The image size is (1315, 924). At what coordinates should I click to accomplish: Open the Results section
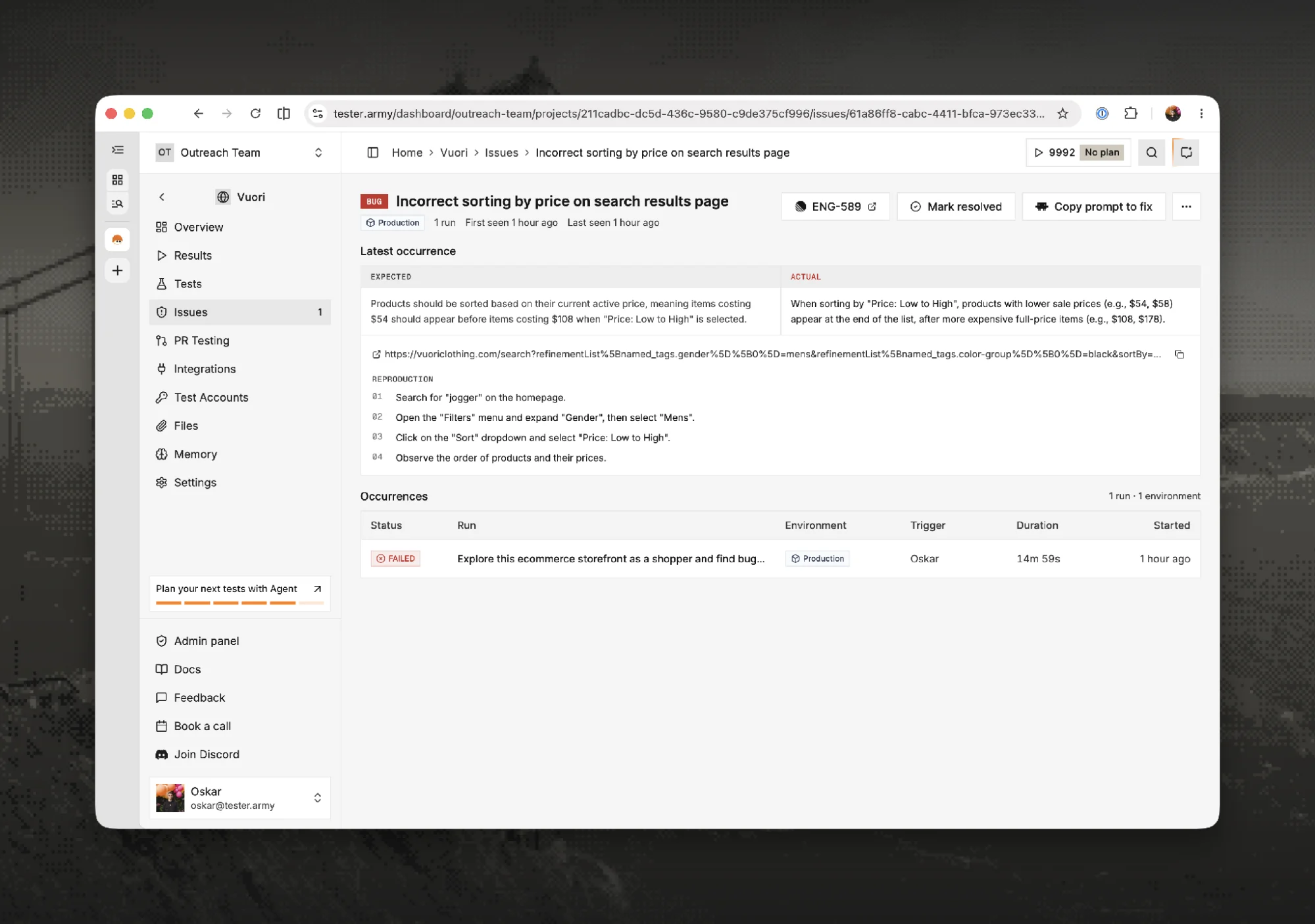[x=240, y=255]
